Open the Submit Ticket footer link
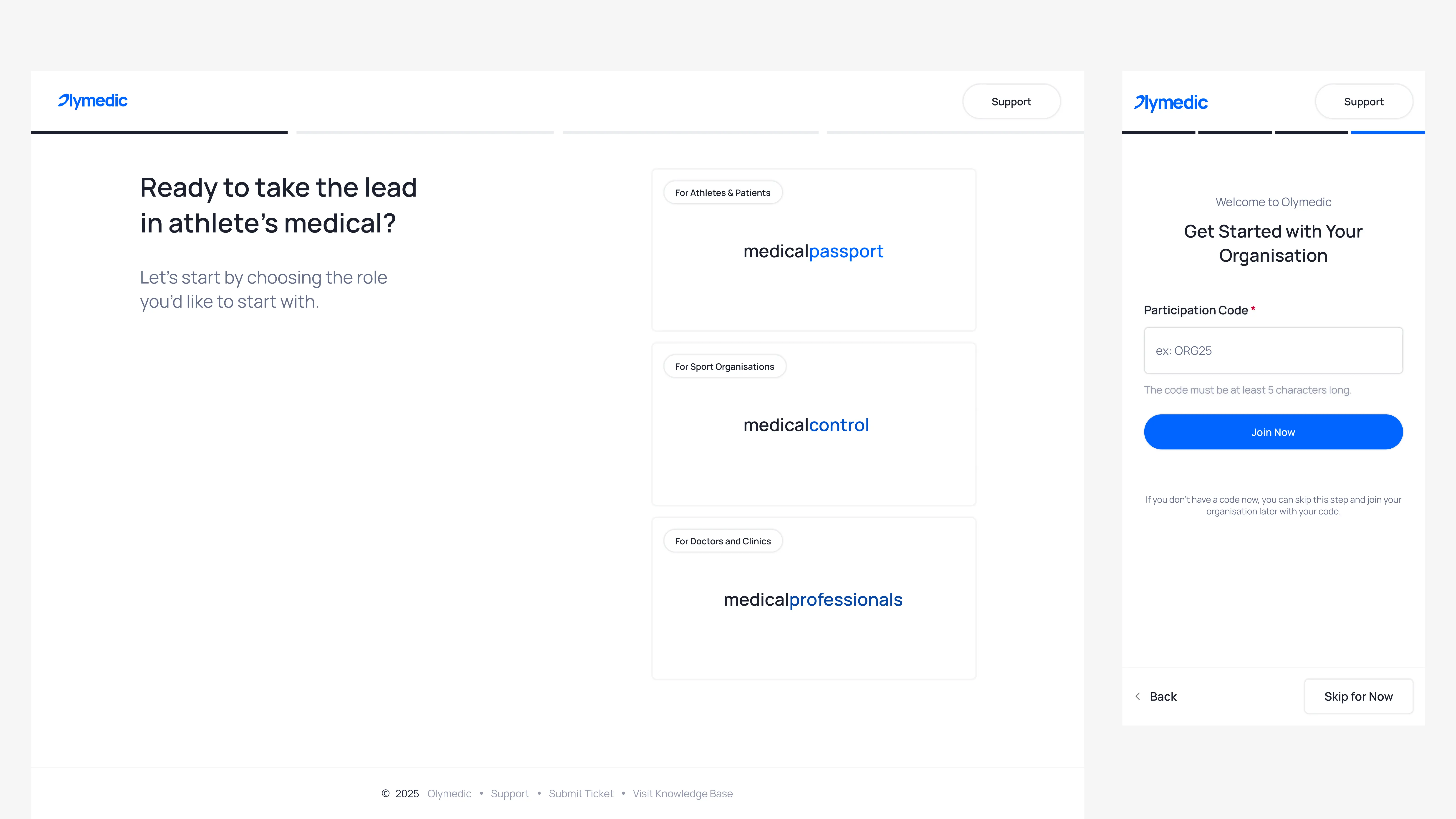 (581, 794)
